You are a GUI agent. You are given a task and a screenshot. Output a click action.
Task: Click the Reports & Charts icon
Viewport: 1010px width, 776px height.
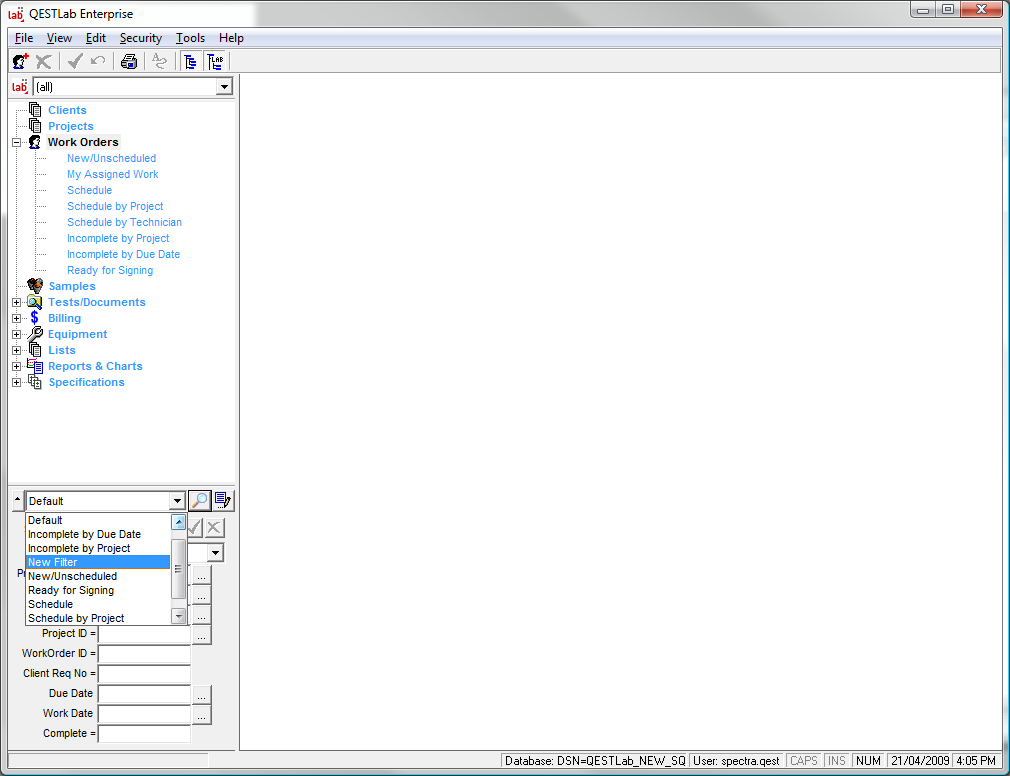tap(35, 366)
